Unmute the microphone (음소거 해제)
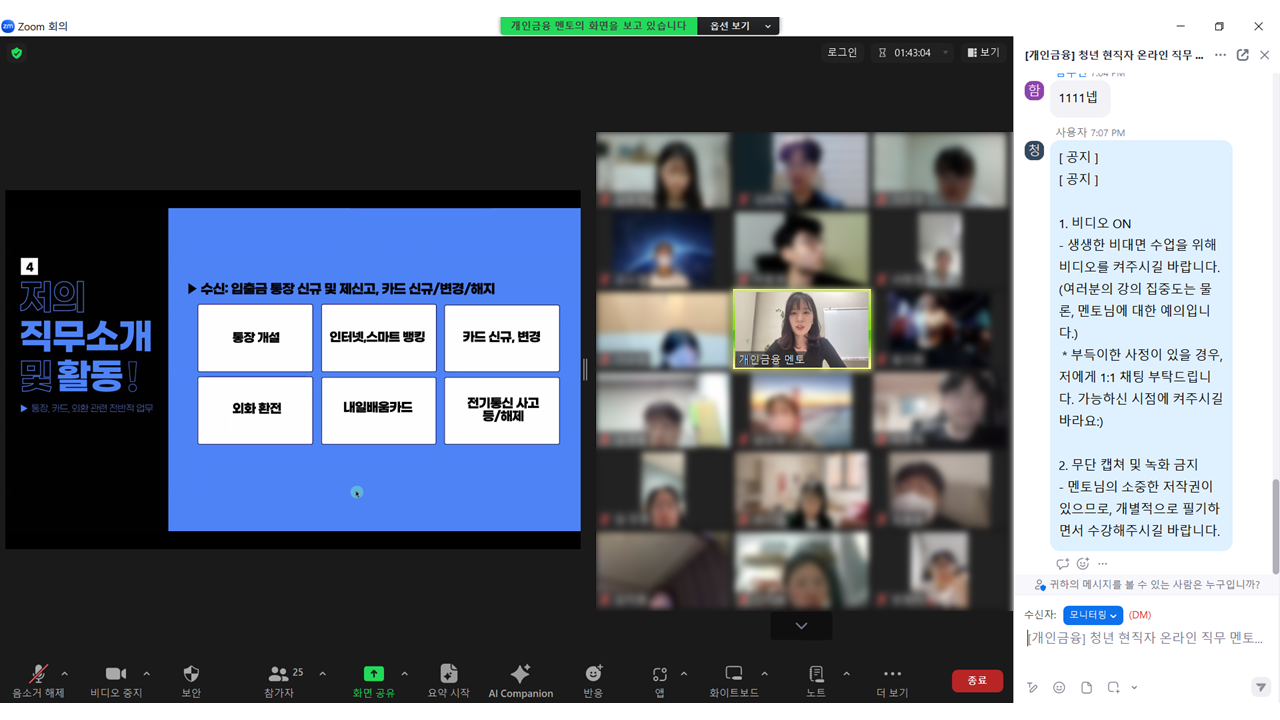This screenshot has width=1280, height=720. tap(38, 681)
